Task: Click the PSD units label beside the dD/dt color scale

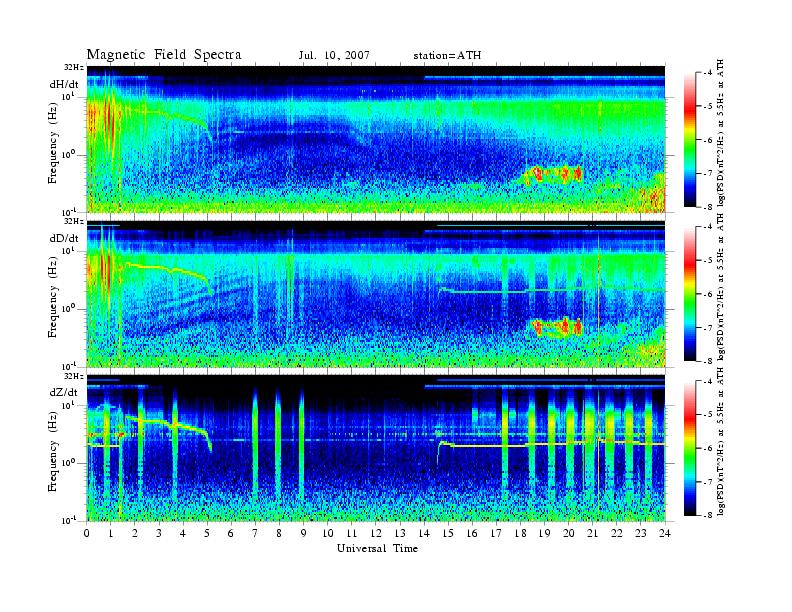Action: tap(721, 286)
